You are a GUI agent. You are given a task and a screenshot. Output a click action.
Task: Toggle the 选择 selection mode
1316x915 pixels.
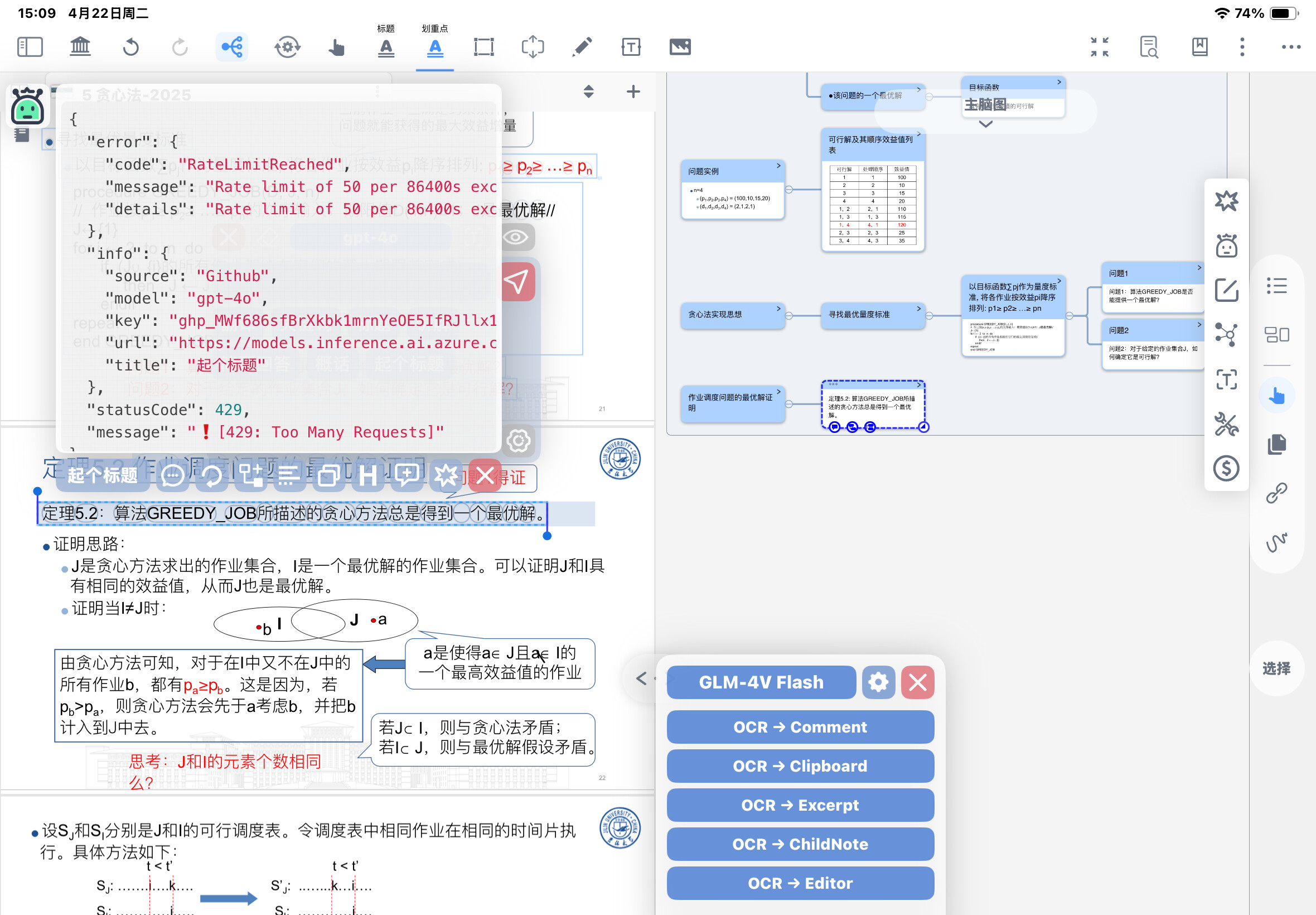coord(1276,668)
